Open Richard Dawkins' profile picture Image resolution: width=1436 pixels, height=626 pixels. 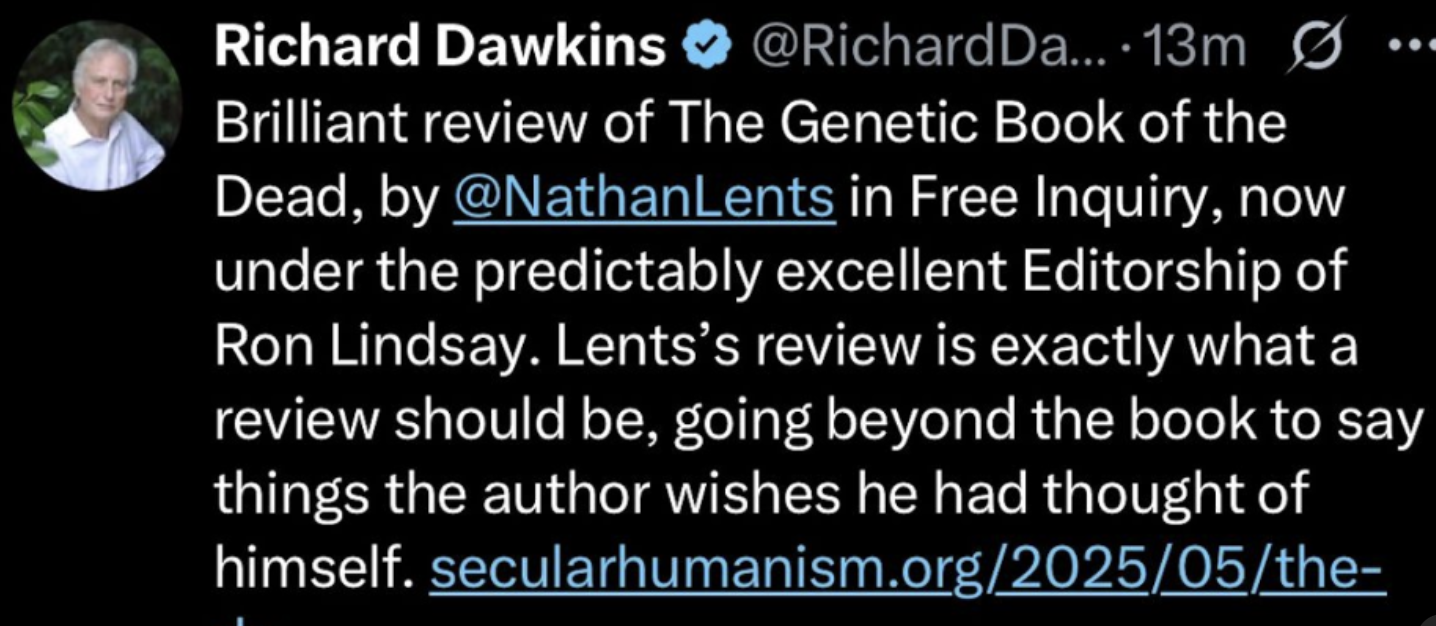click(97, 106)
